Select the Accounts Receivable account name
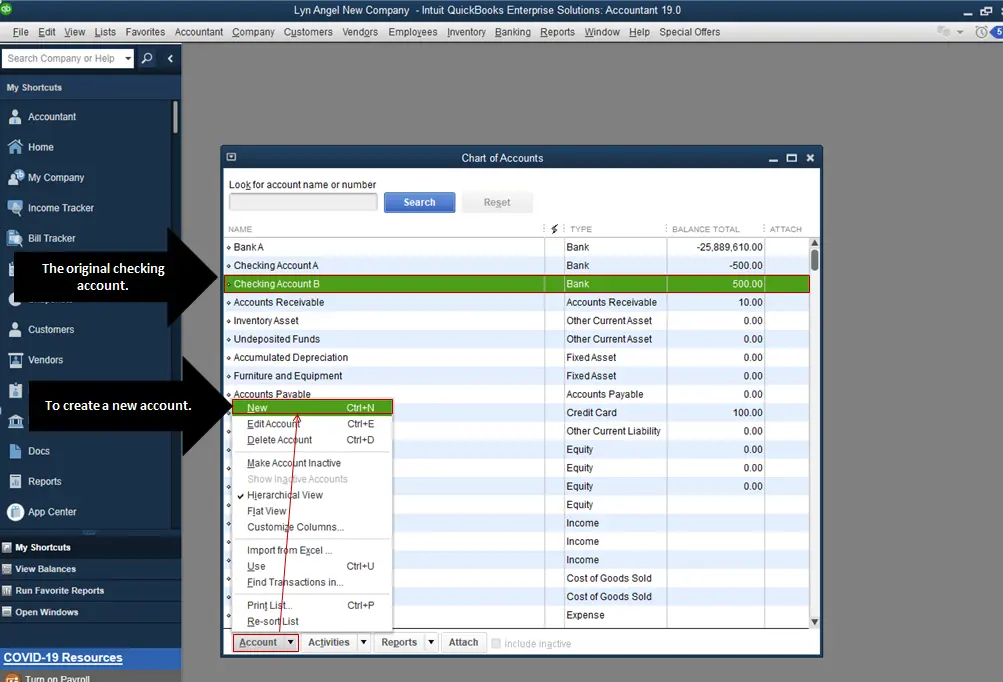The image size is (1003, 682). (279, 302)
